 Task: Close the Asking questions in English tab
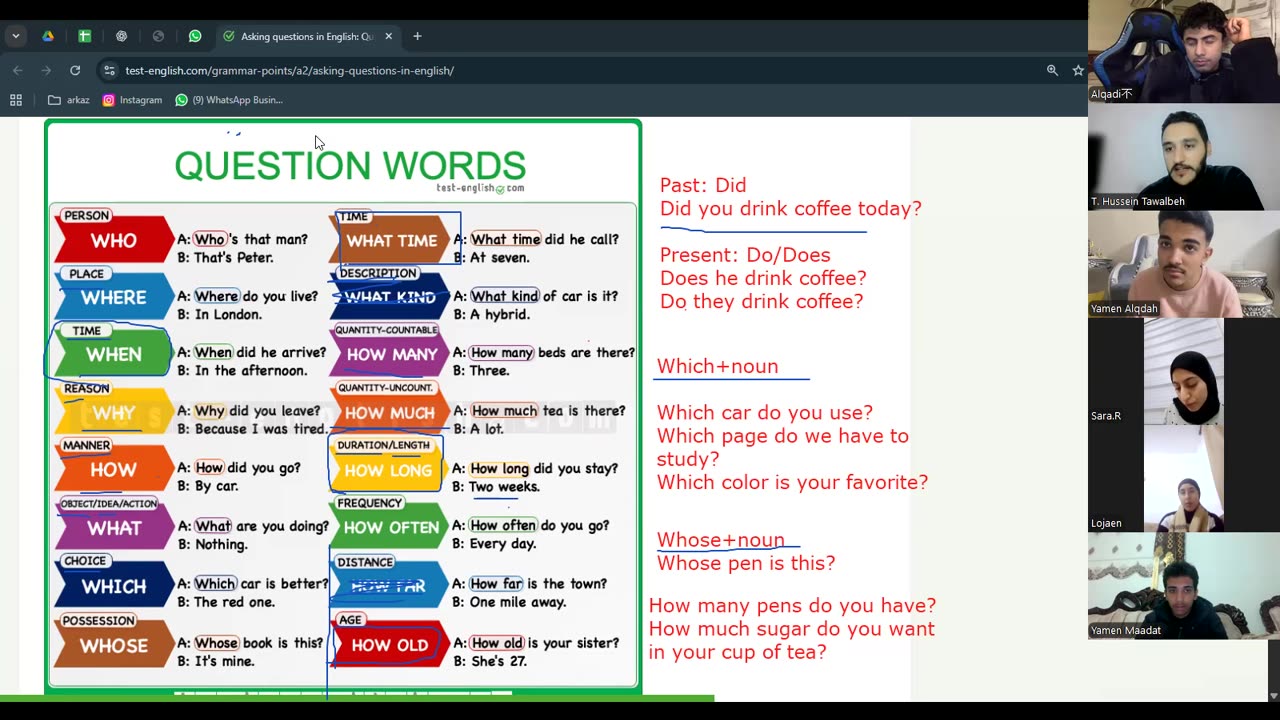[388, 36]
